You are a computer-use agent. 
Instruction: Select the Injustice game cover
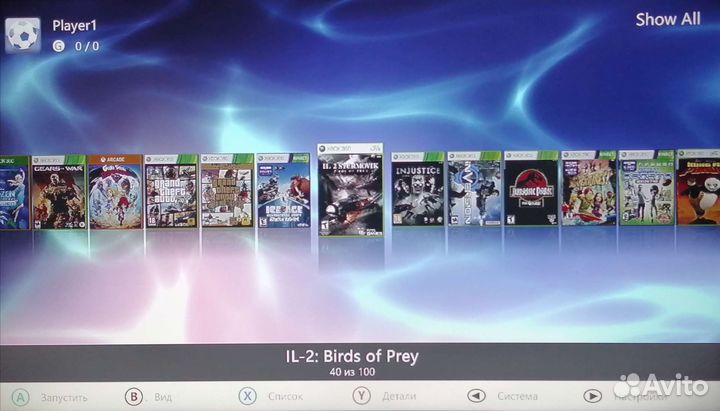pos(418,189)
